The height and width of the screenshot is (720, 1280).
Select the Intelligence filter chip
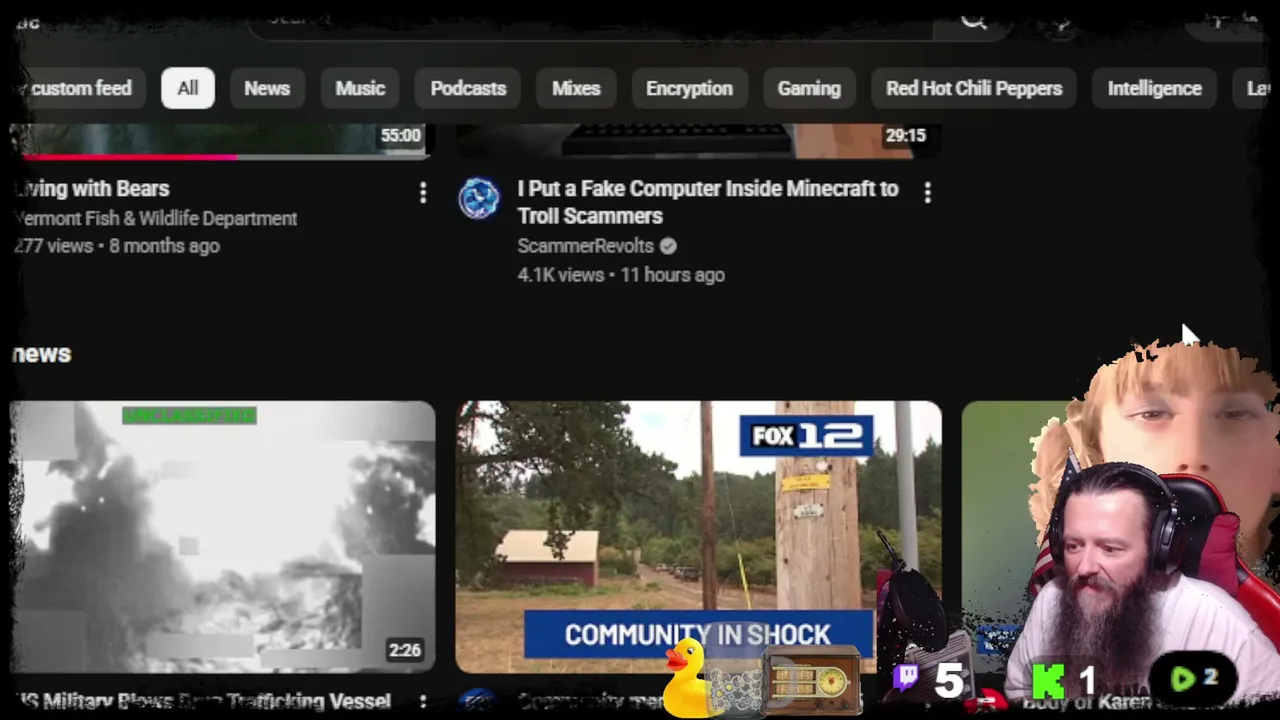[x=1155, y=88]
